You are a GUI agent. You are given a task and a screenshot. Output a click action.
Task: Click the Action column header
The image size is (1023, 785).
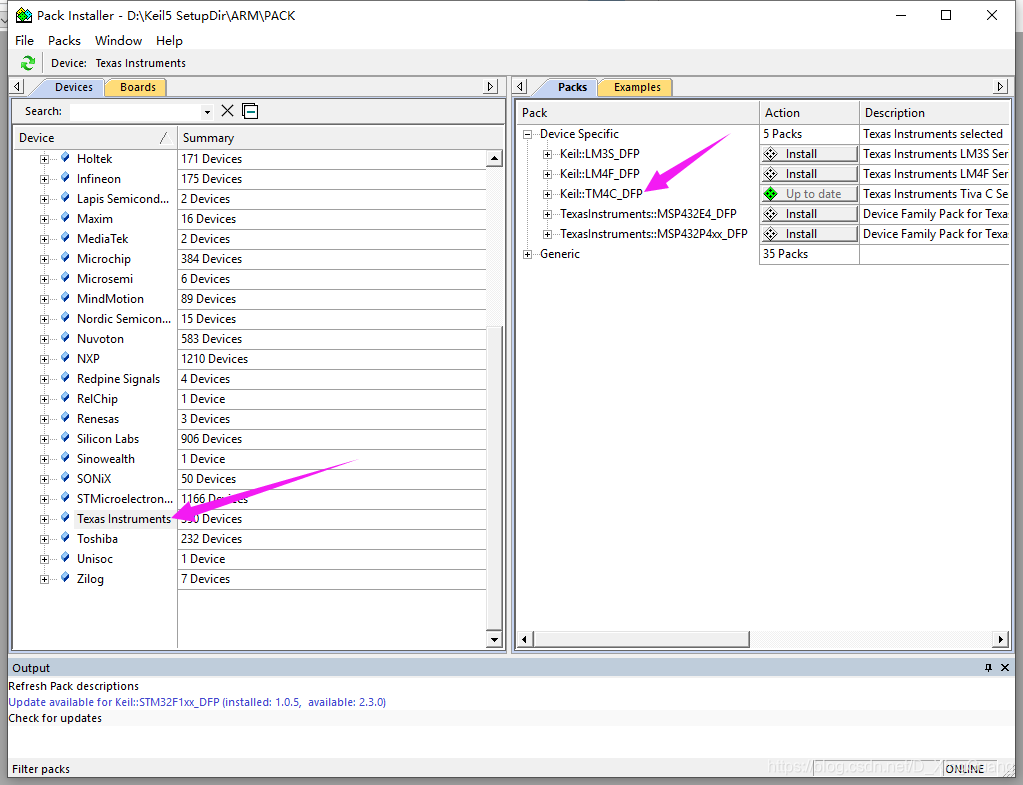coord(809,112)
